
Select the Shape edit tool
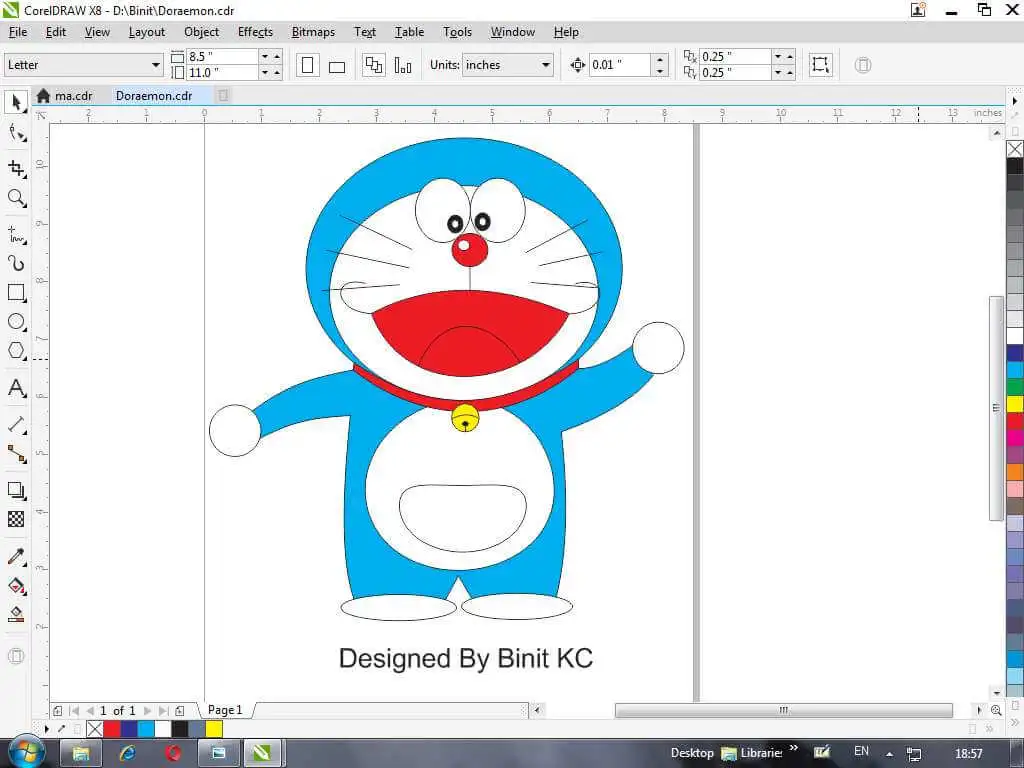click(16, 133)
